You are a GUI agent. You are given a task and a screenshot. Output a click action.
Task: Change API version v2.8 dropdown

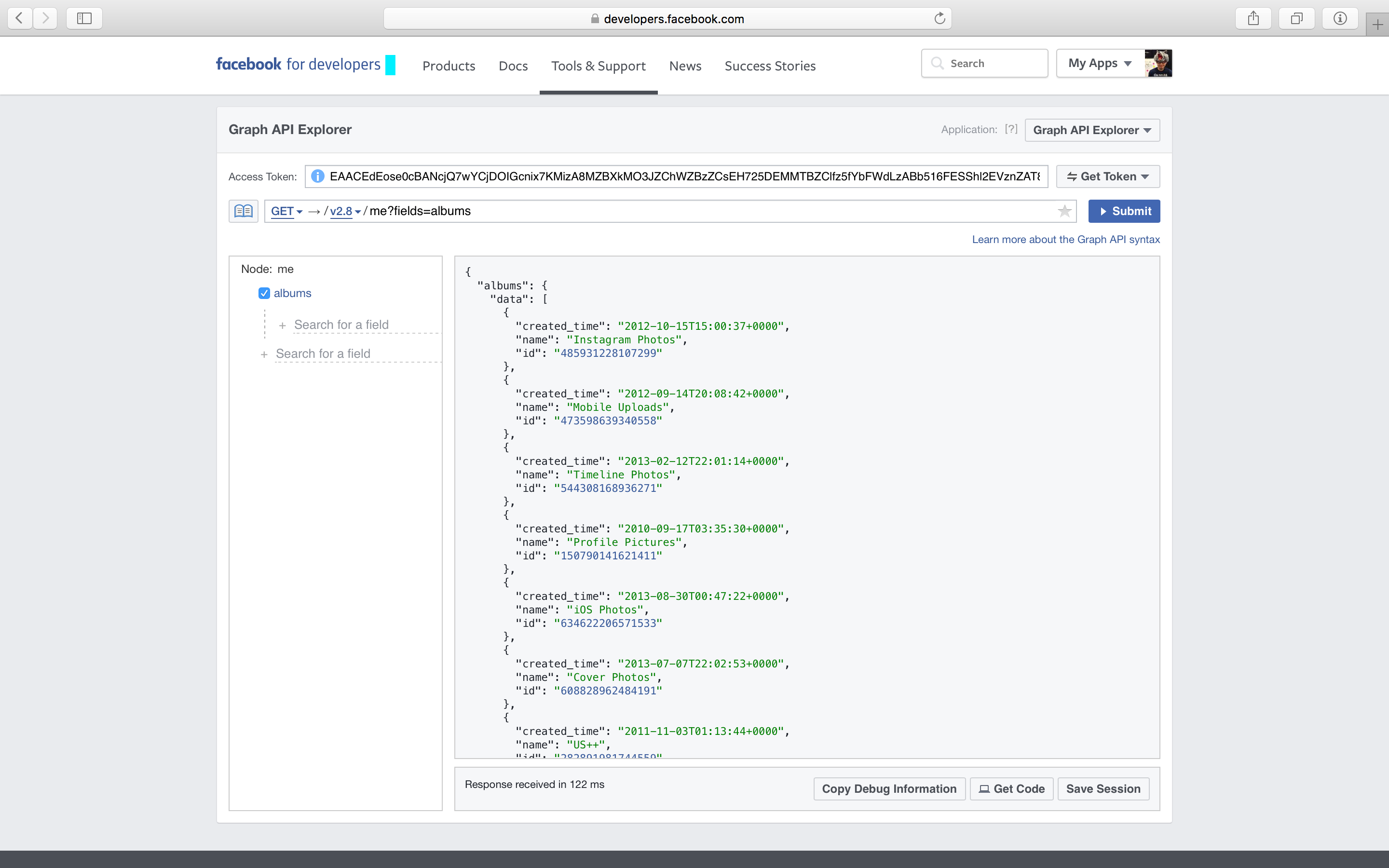pyautogui.click(x=345, y=211)
